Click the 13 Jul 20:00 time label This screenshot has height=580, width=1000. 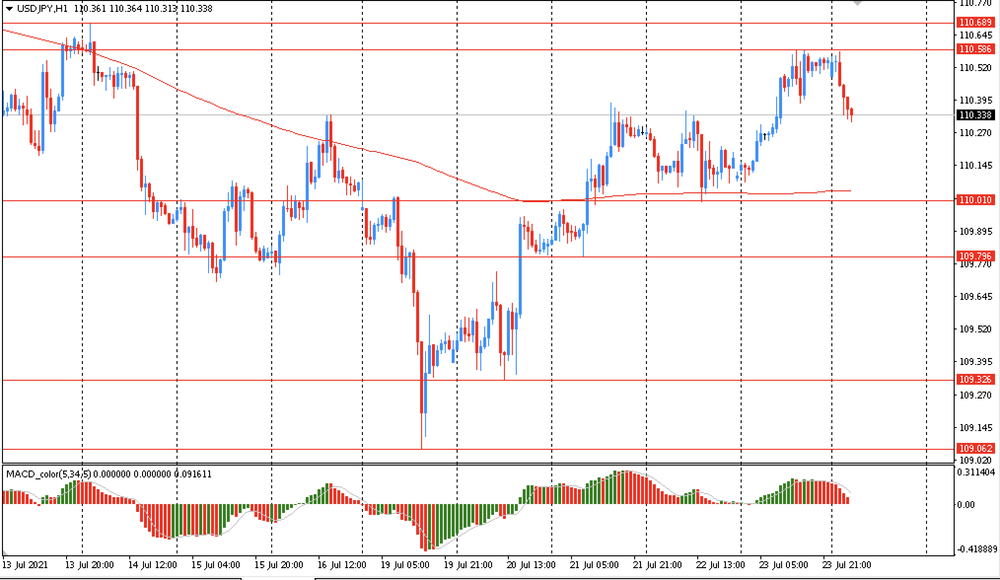89,565
